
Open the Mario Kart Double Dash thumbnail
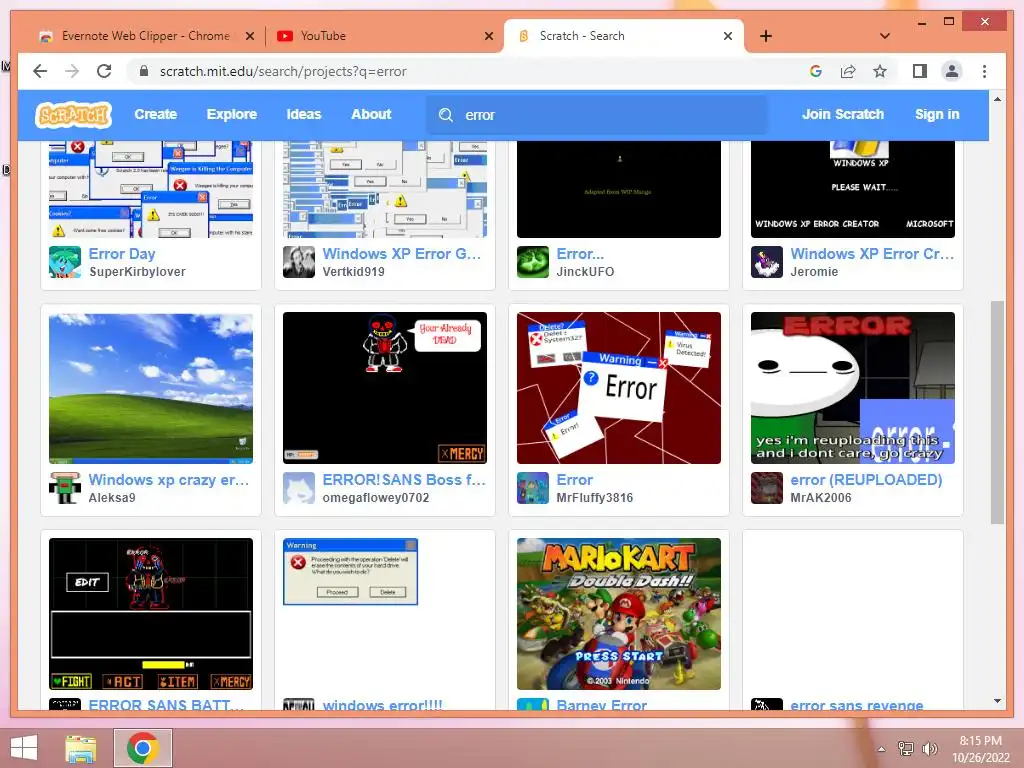(x=618, y=614)
